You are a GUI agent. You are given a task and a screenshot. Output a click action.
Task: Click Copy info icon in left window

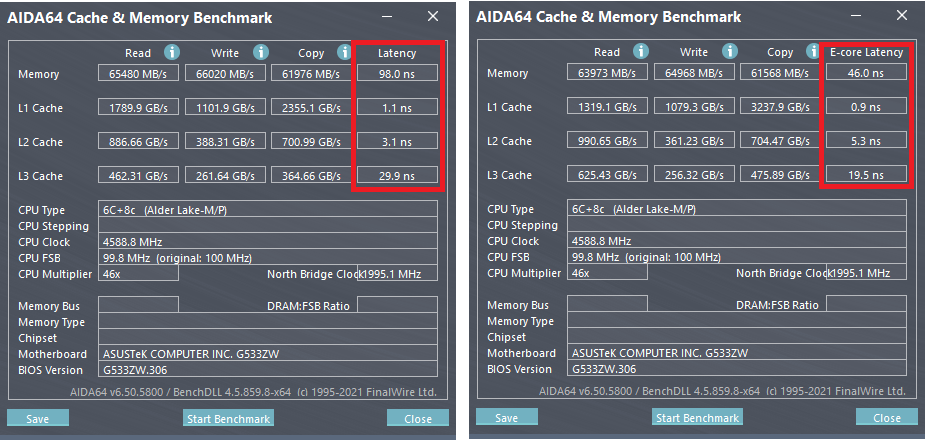(x=344, y=53)
